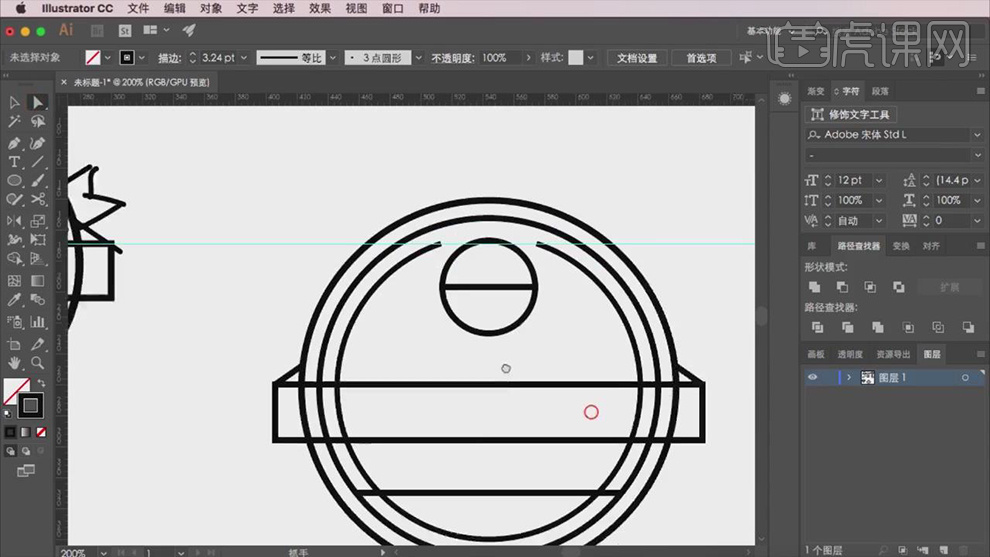Viewport: 990px width, 557px height.
Task: Switch to the 段落 tab
Action: point(880,92)
